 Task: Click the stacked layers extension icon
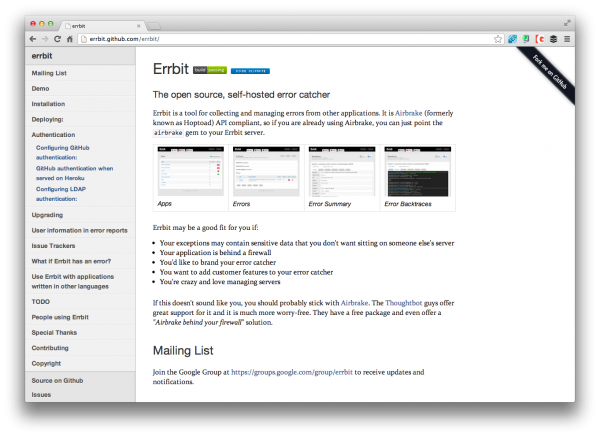[553, 39]
